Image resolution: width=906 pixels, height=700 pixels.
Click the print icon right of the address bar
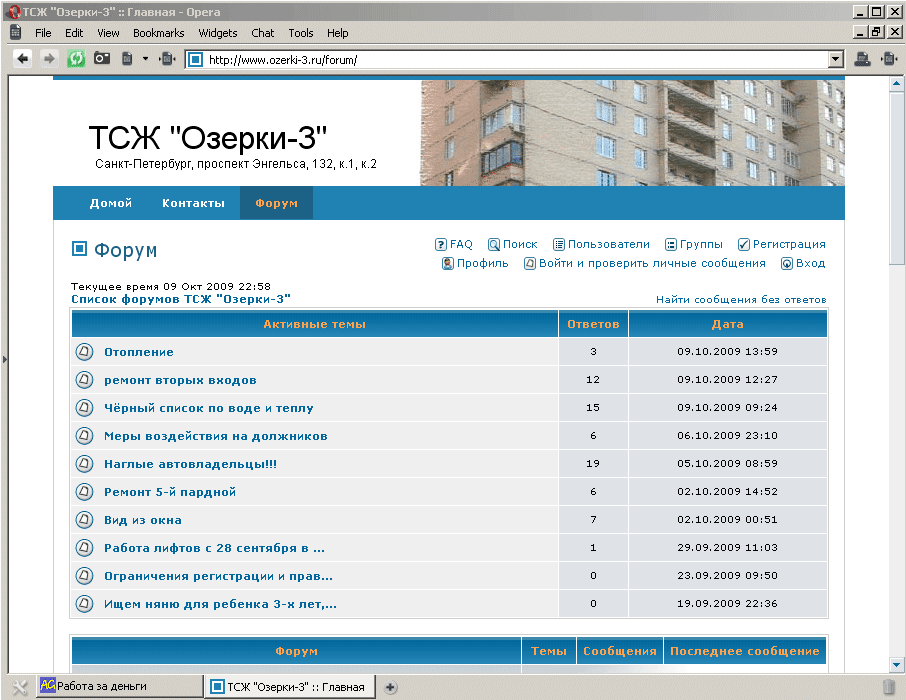[863, 58]
